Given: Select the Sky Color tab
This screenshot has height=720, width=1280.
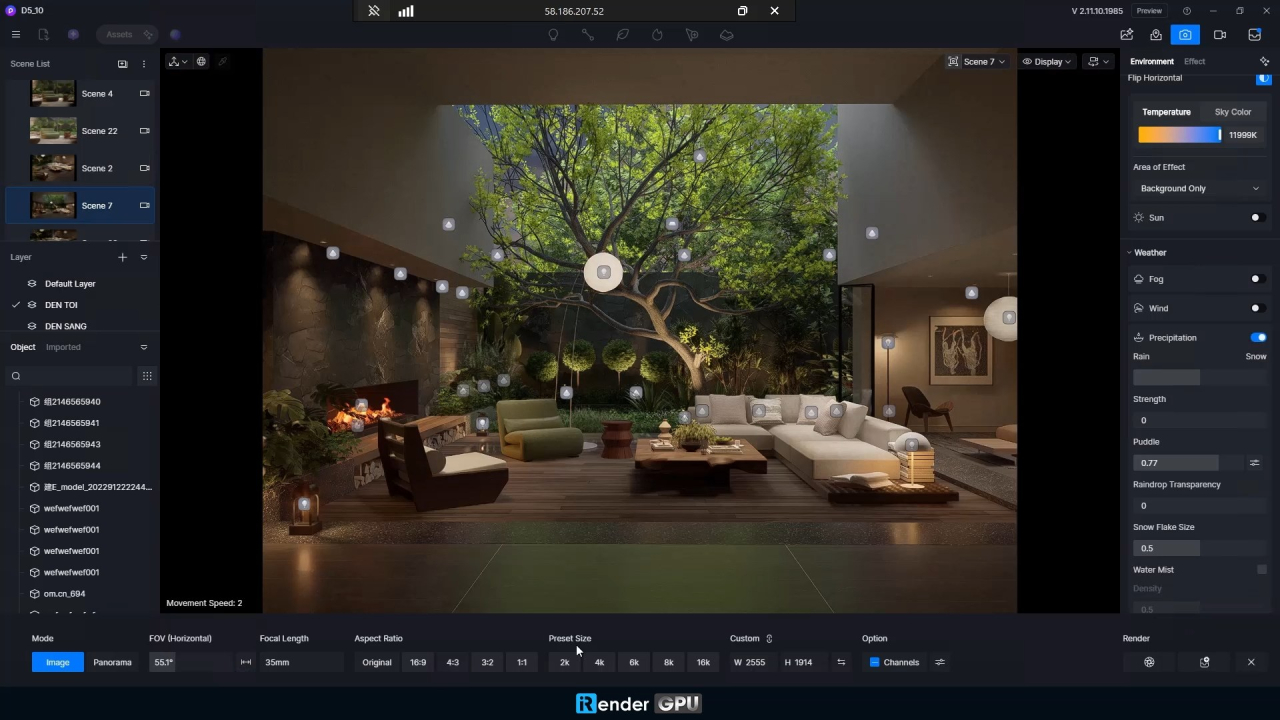Looking at the screenshot, I should (1232, 112).
